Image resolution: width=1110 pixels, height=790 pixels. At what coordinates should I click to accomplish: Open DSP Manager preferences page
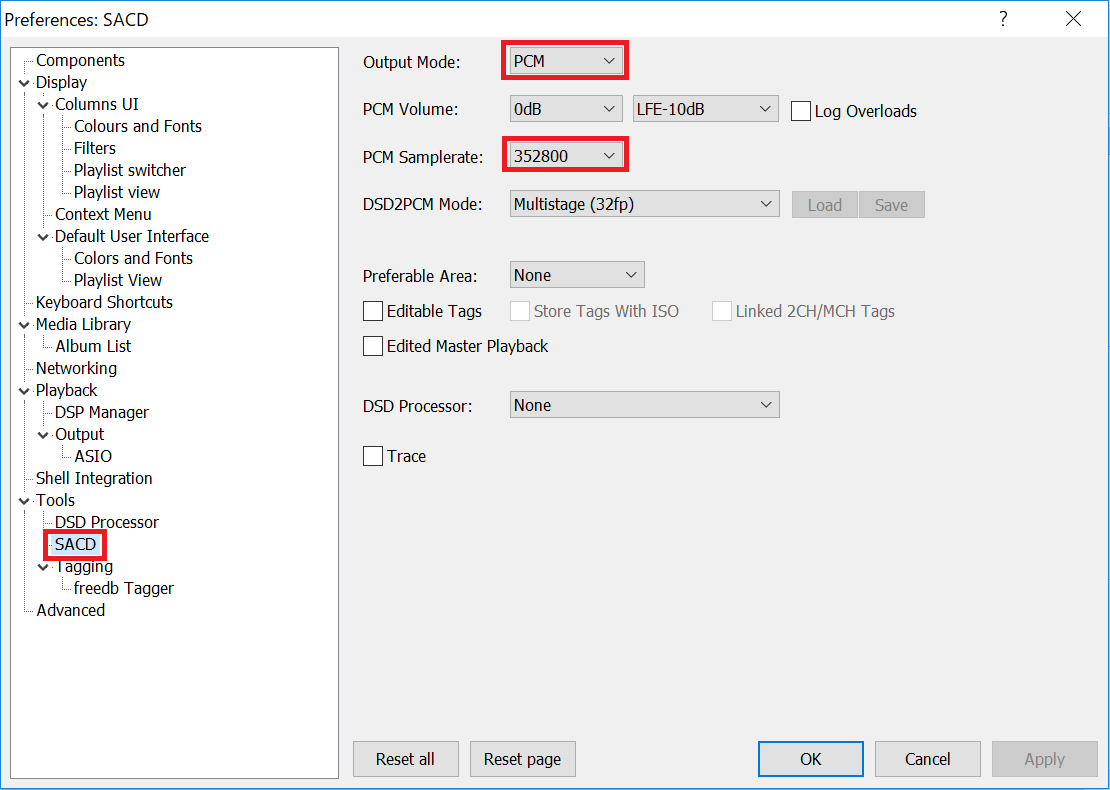coord(101,411)
